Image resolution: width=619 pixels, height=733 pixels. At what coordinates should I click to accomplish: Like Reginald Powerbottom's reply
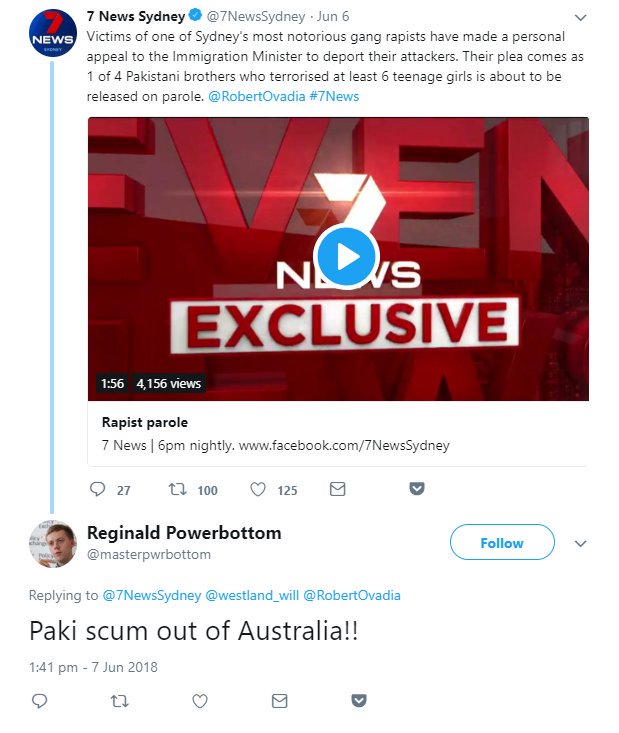coord(199,701)
